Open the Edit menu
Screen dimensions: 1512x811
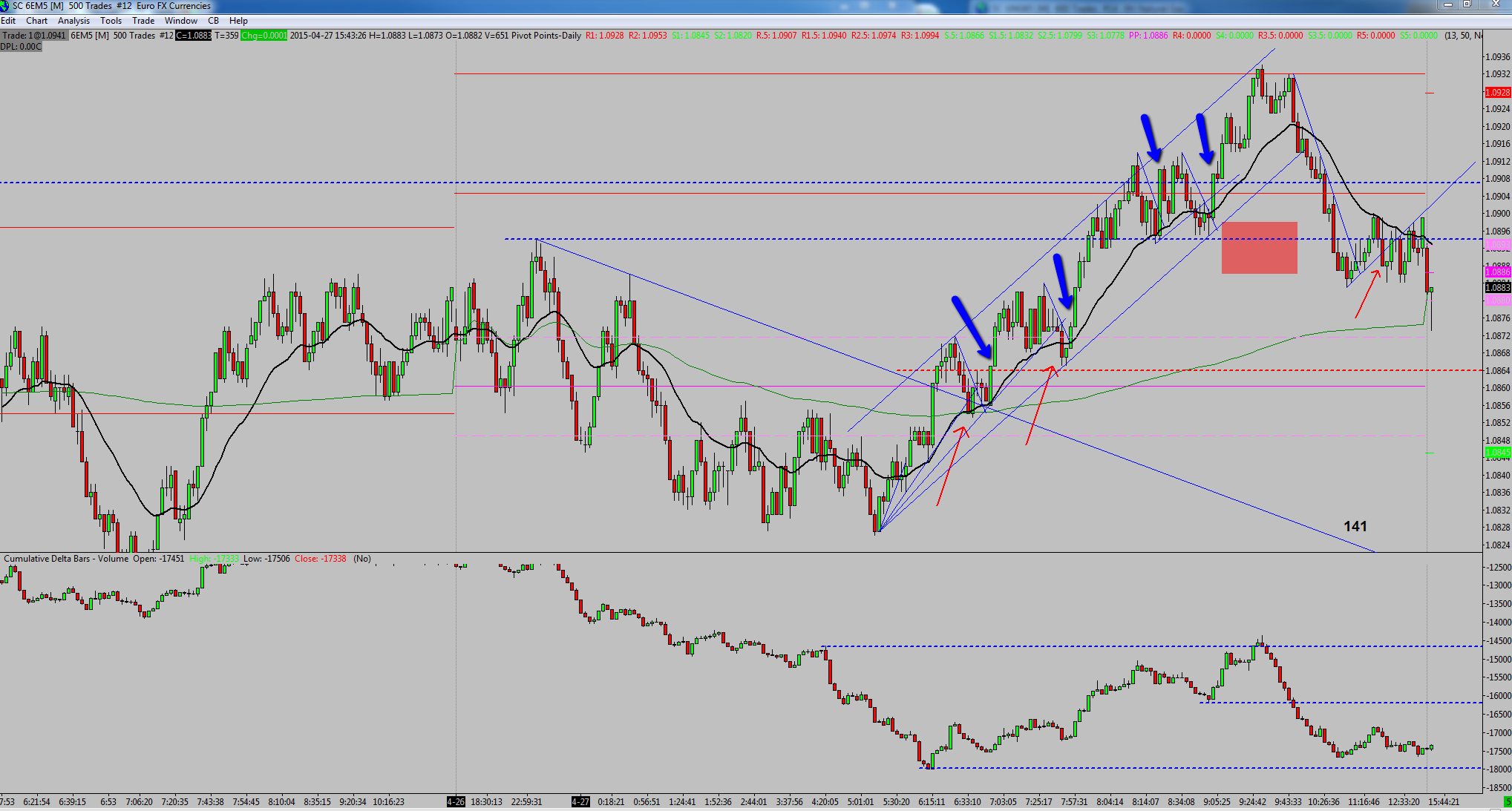point(8,21)
